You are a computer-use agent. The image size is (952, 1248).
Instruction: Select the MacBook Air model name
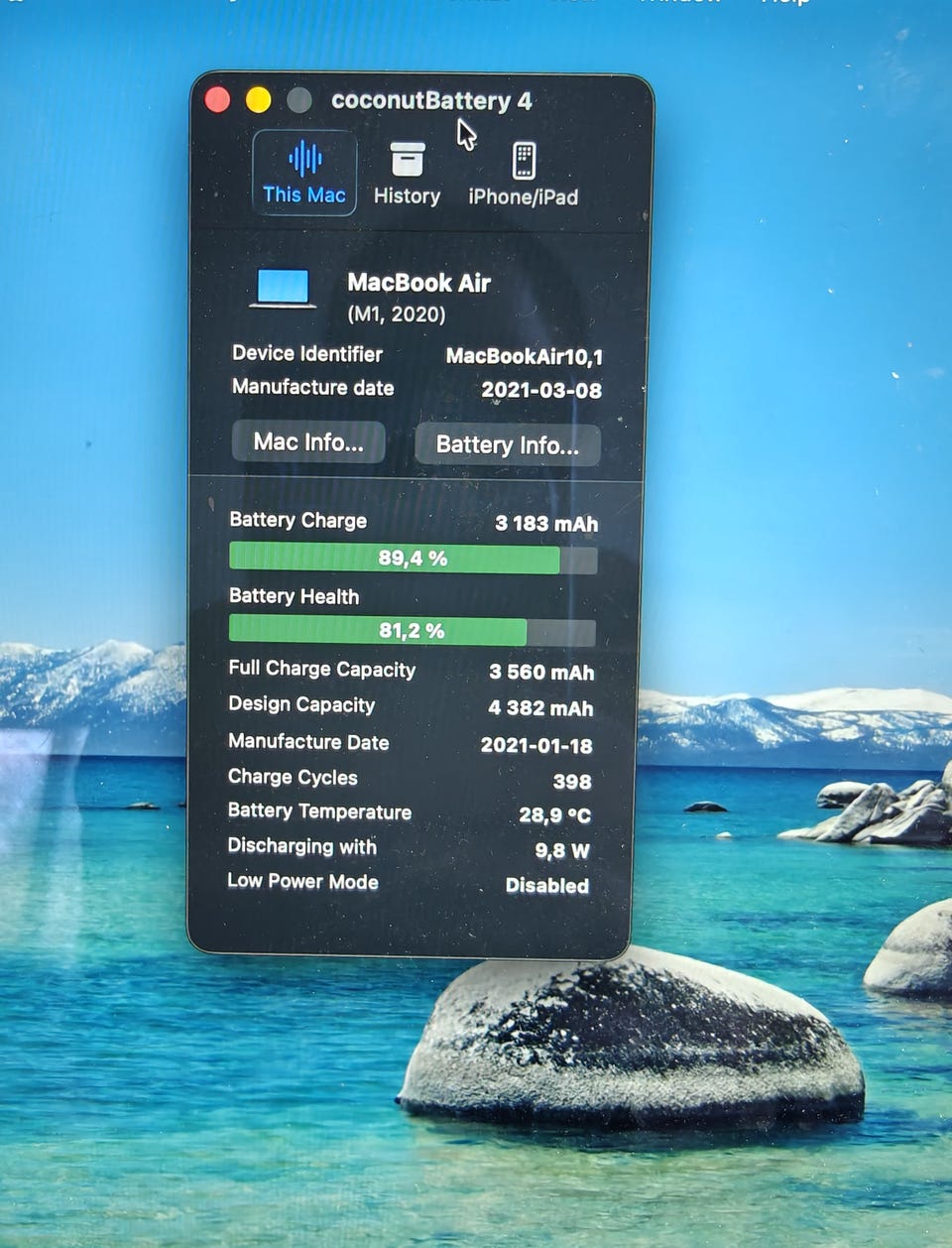(419, 283)
